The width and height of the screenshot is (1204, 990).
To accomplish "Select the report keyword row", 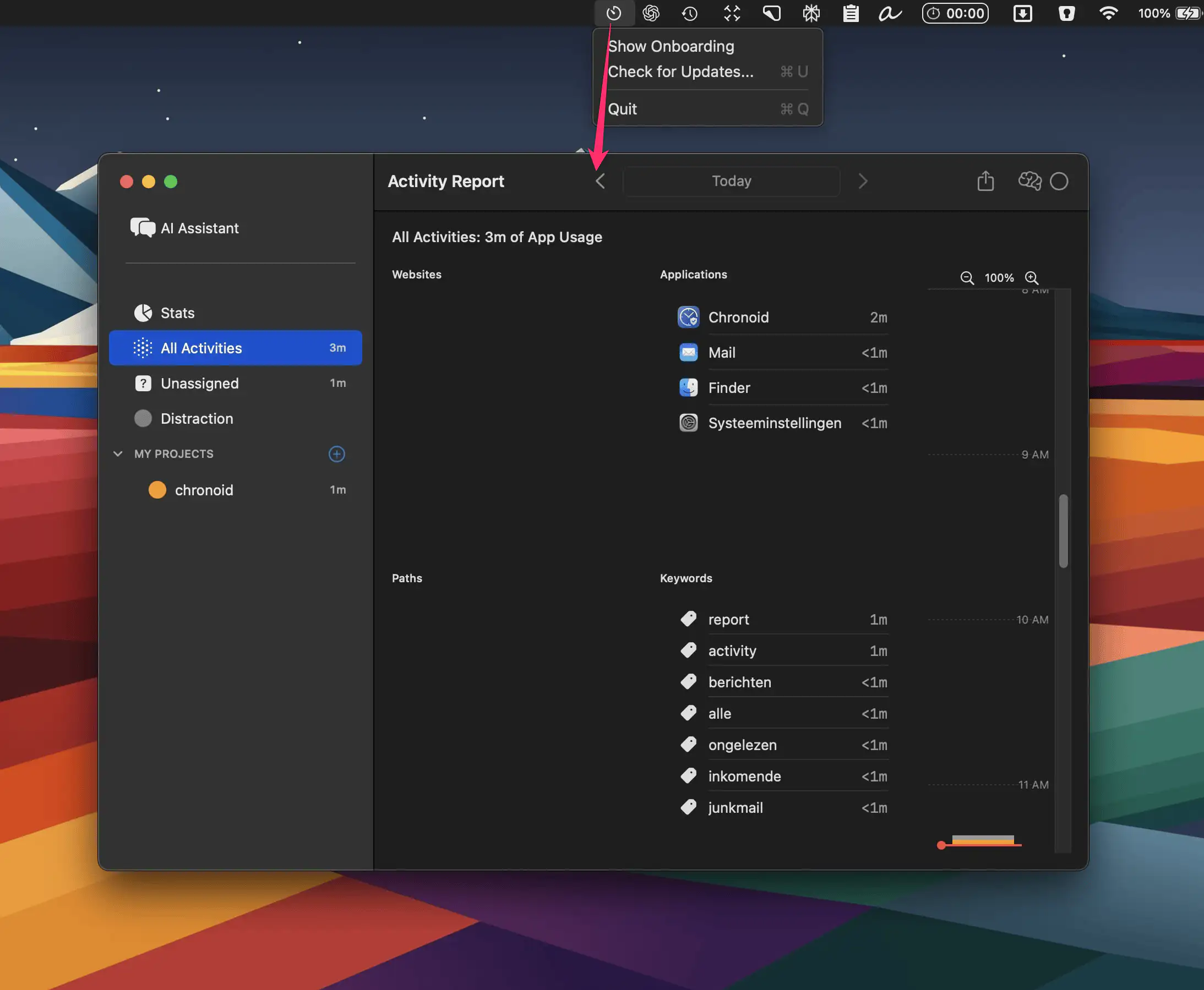I will click(782, 619).
